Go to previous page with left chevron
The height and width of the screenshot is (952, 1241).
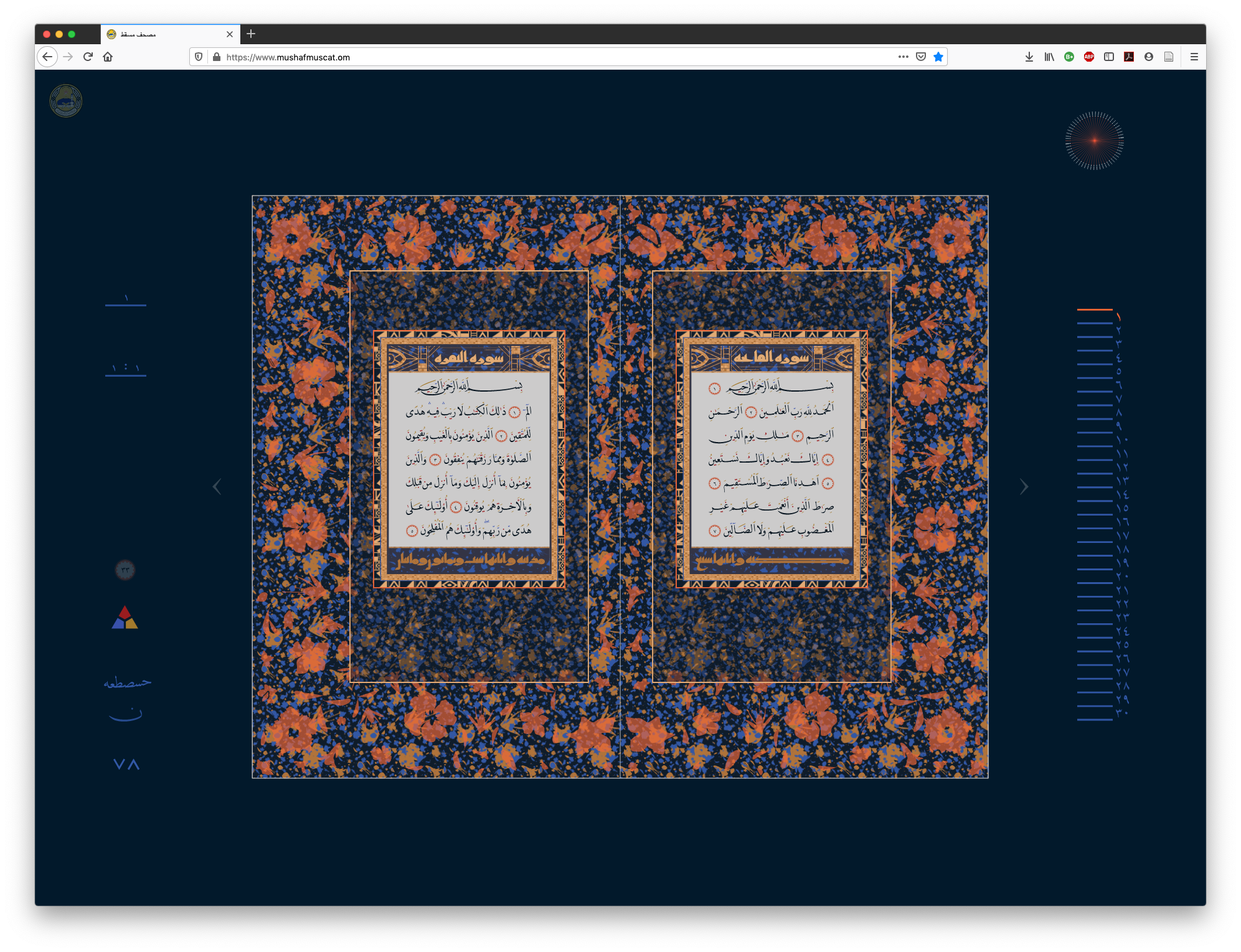click(217, 487)
